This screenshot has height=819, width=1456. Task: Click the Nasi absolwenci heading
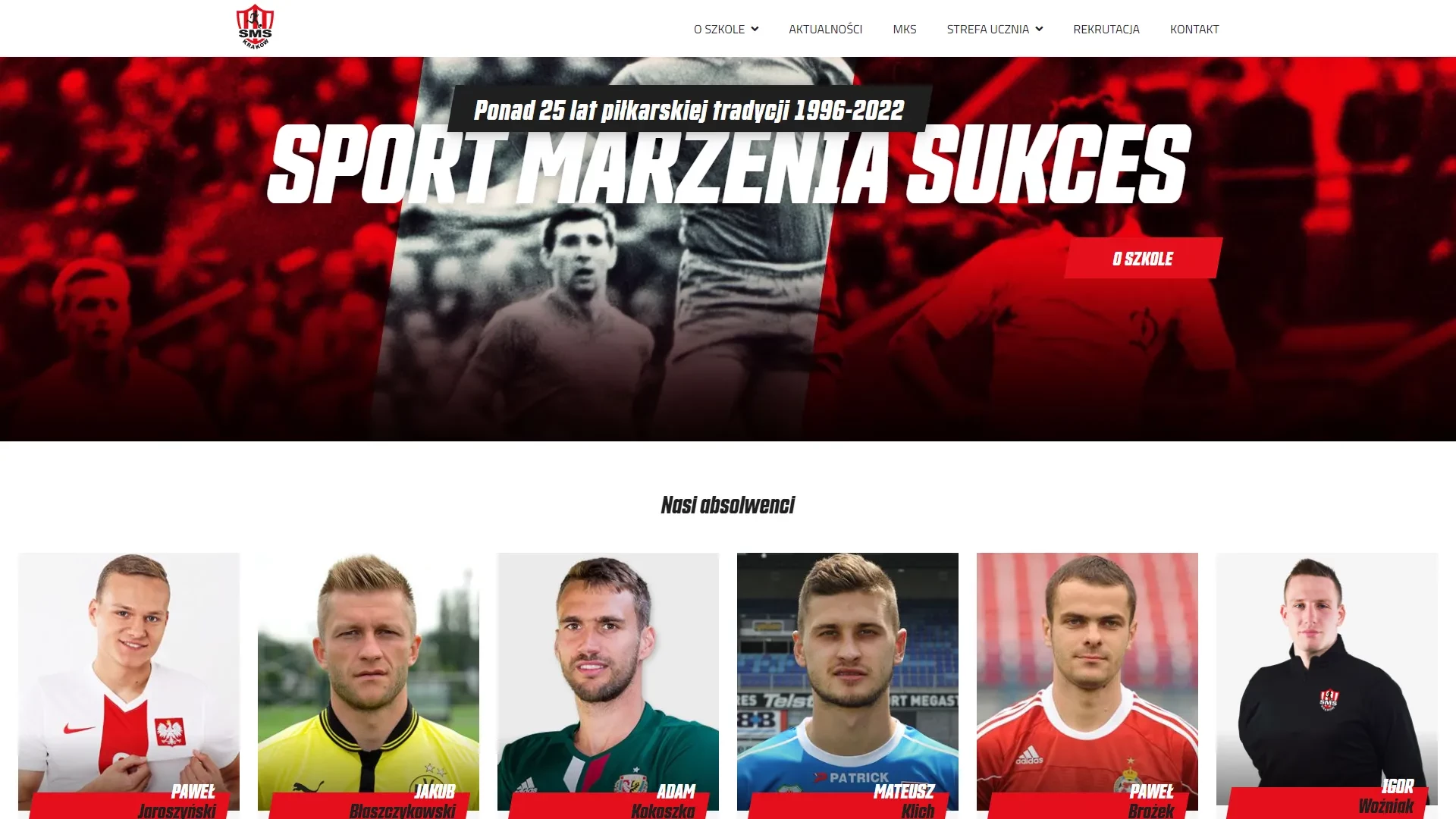click(728, 505)
